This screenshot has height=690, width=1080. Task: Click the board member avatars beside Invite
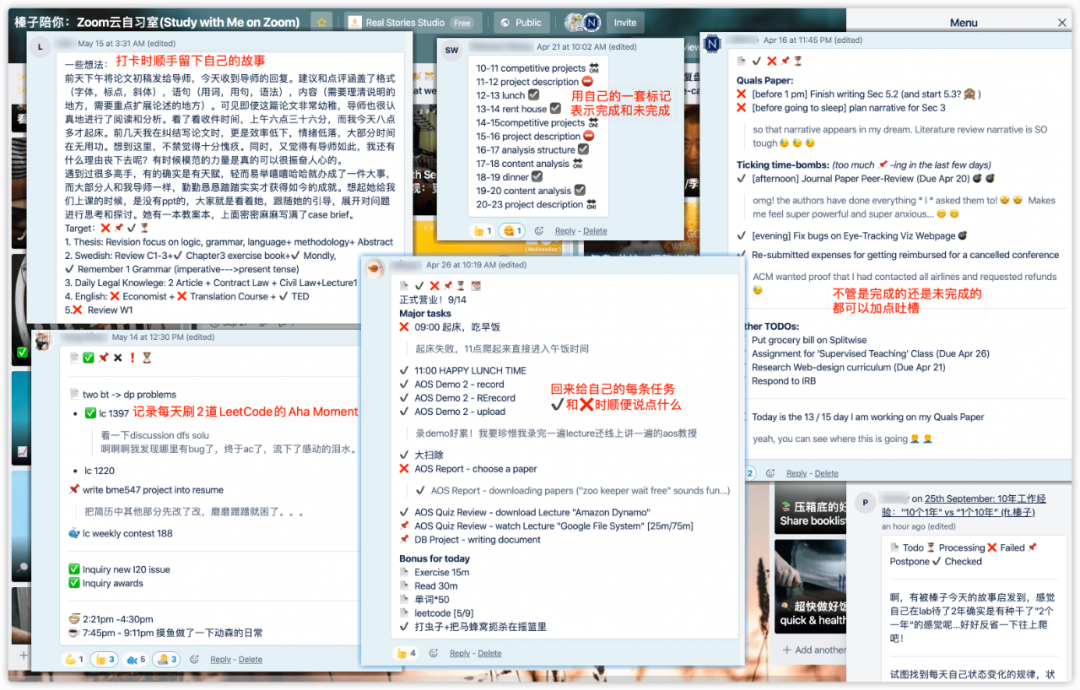click(x=582, y=22)
